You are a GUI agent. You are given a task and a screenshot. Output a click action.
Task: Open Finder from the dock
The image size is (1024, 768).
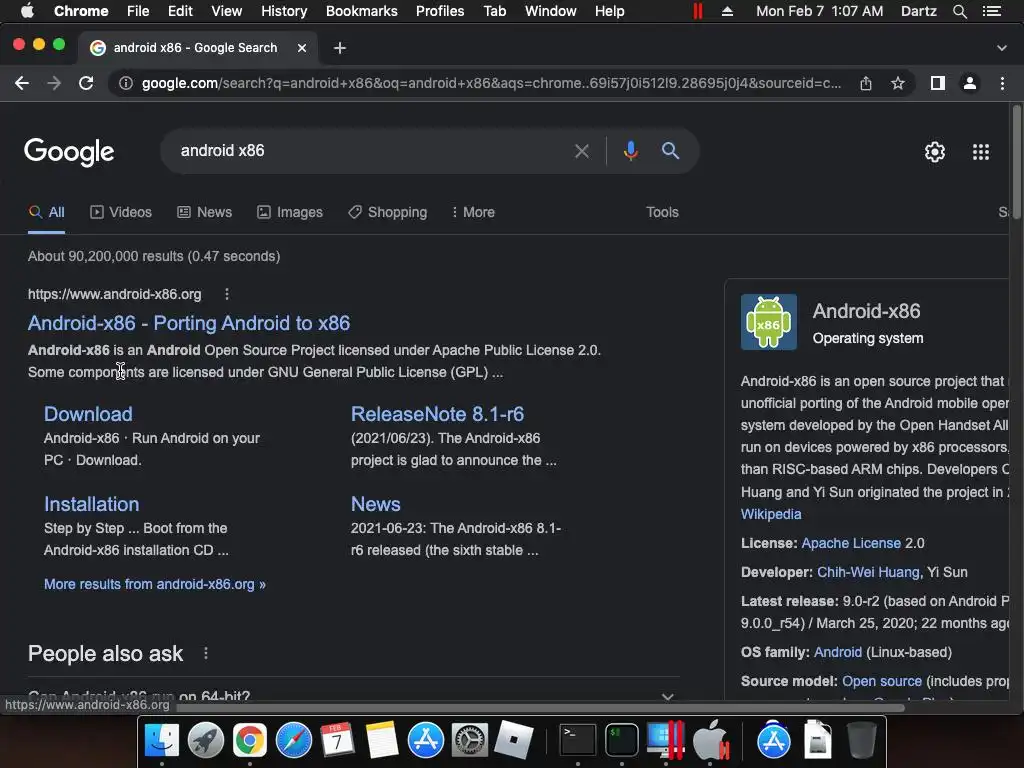pos(161,741)
